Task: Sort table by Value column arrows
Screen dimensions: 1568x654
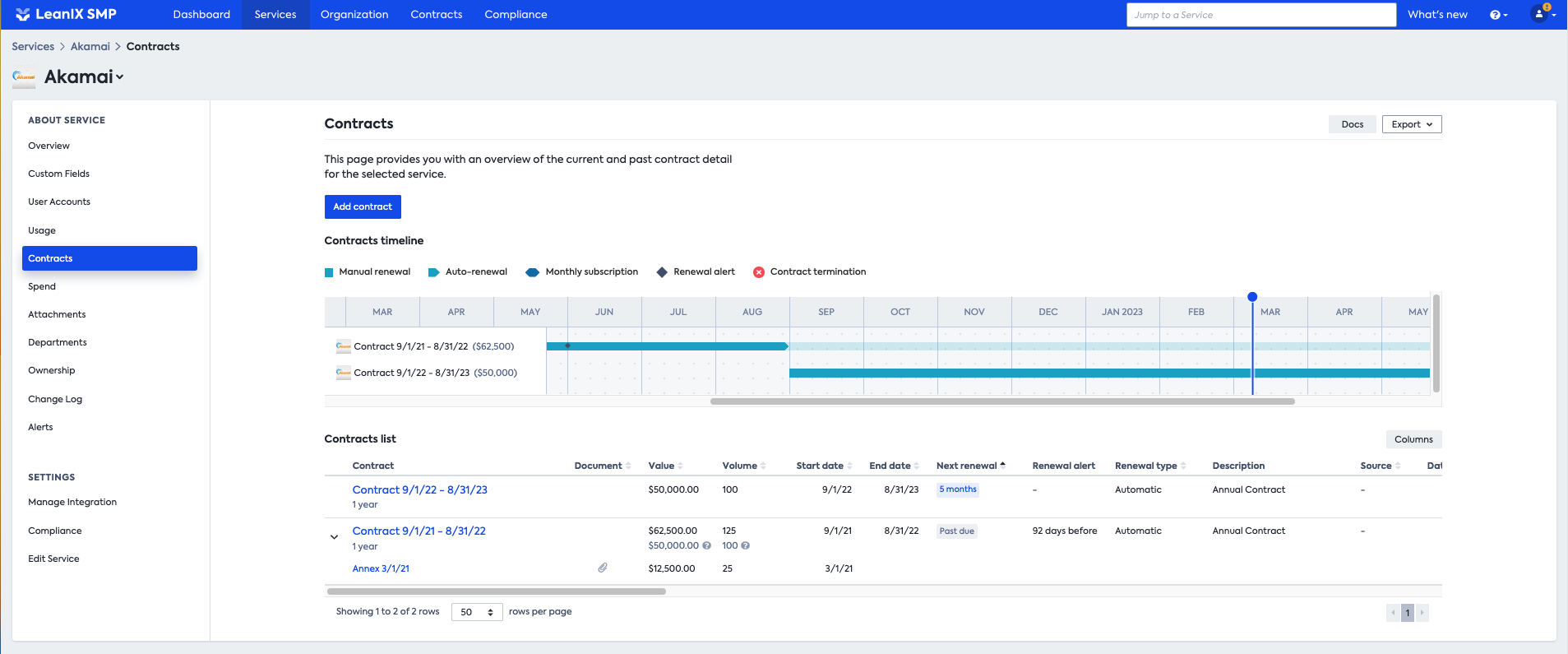Action: 680,466
